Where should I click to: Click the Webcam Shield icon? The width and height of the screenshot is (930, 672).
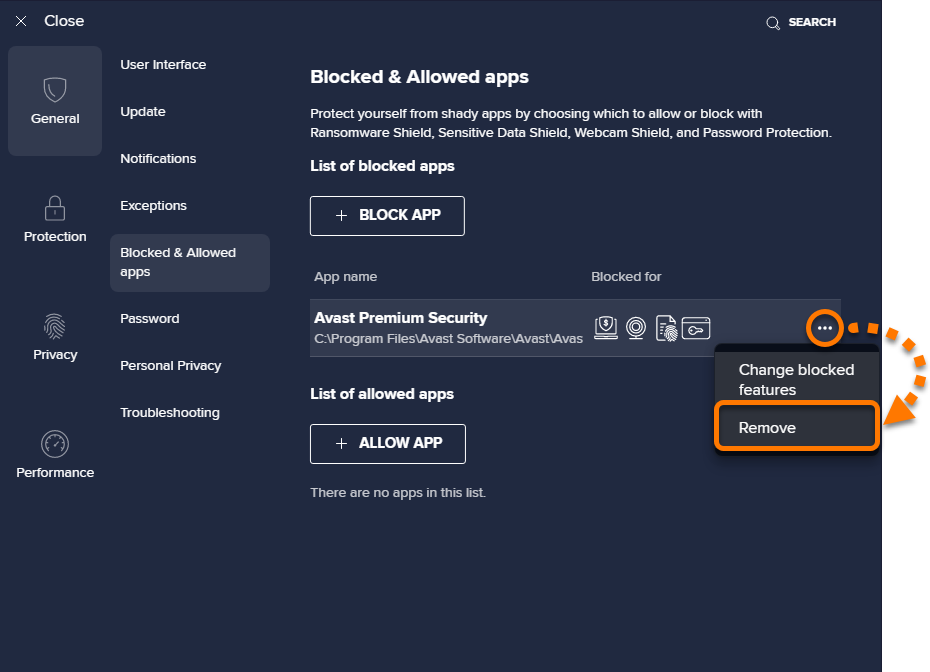635,327
